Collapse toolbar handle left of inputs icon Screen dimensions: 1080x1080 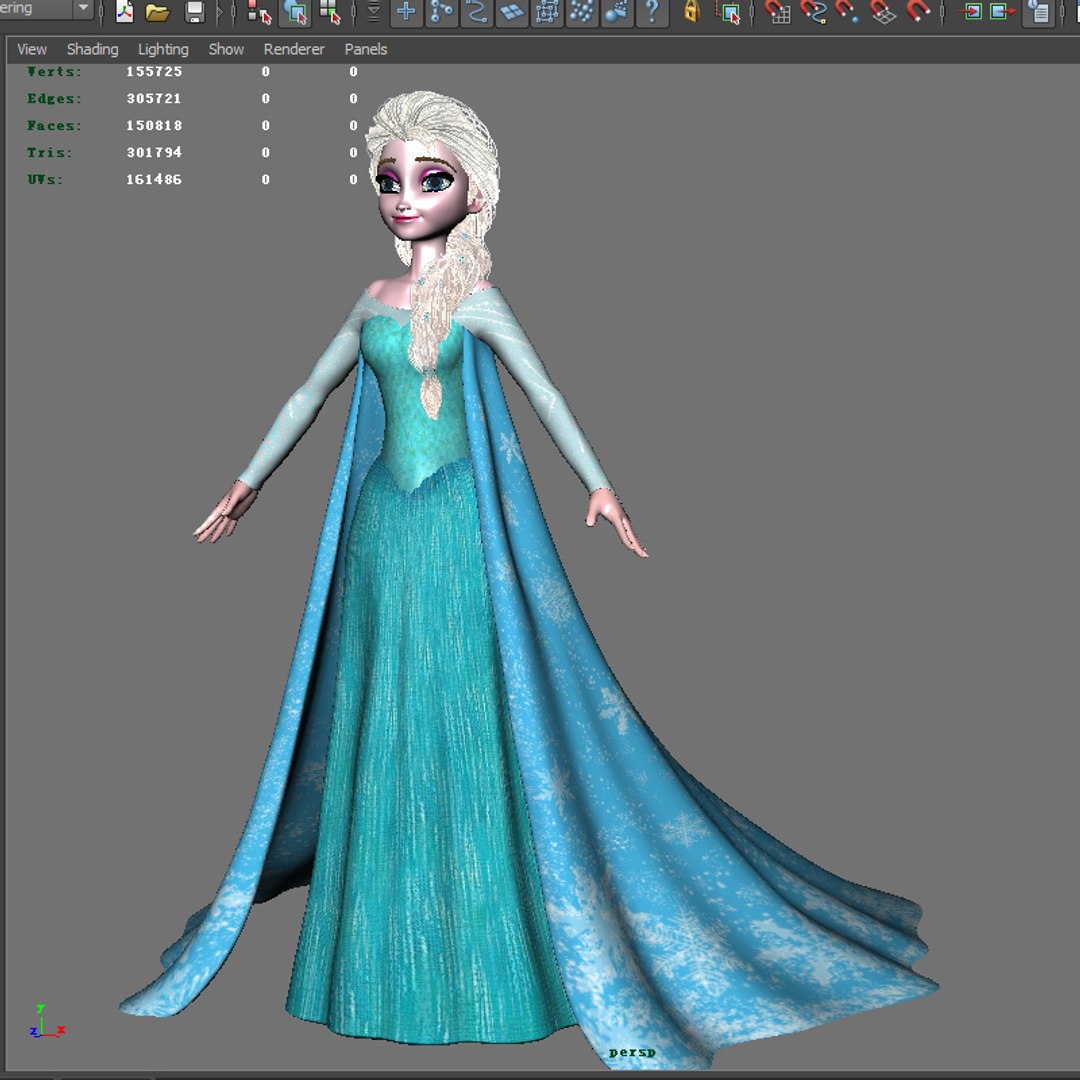[x=944, y=11]
